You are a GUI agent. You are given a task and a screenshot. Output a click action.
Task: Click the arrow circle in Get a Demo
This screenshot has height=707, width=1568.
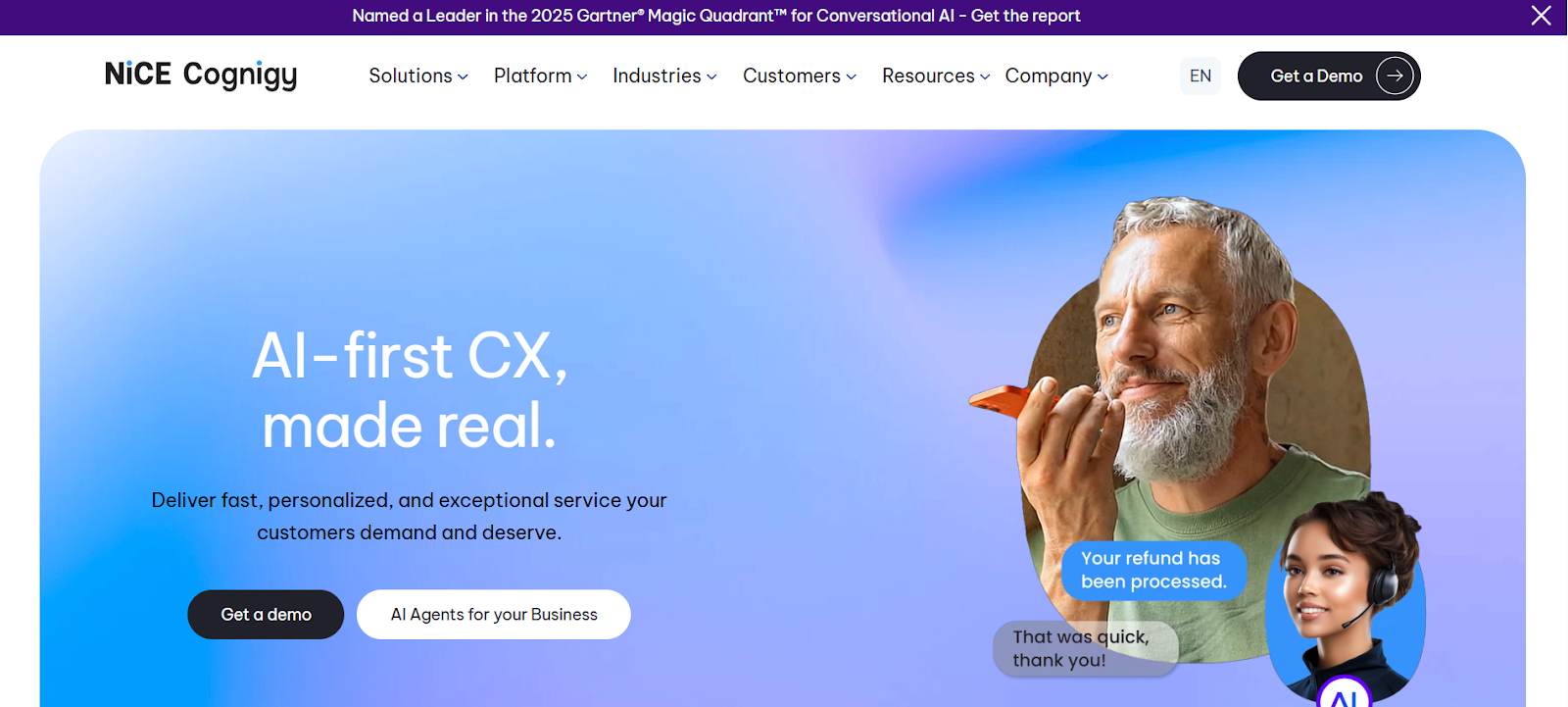[x=1395, y=76]
